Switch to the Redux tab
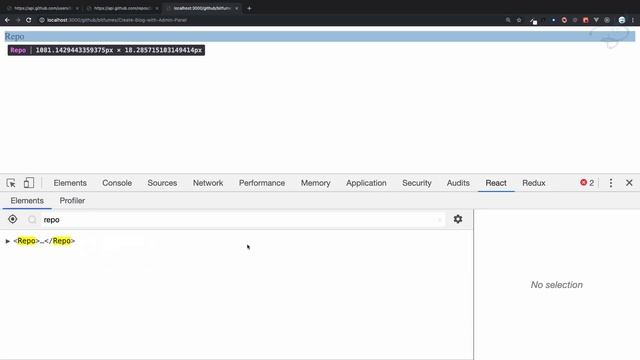Image resolution: width=640 pixels, height=360 pixels. point(533,183)
